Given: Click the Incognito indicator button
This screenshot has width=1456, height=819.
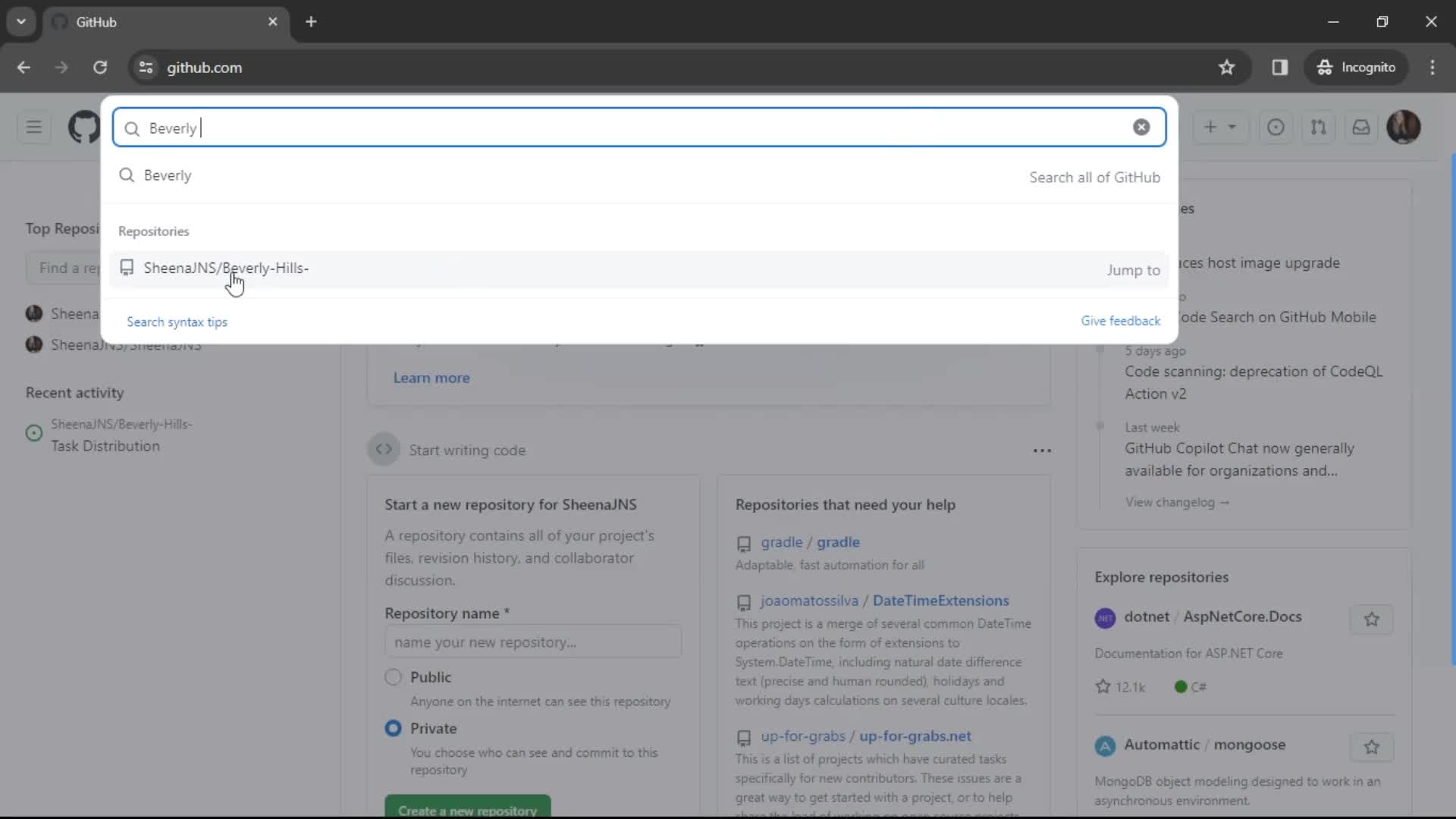Looking at the screenshot, I should [1356, 67].
